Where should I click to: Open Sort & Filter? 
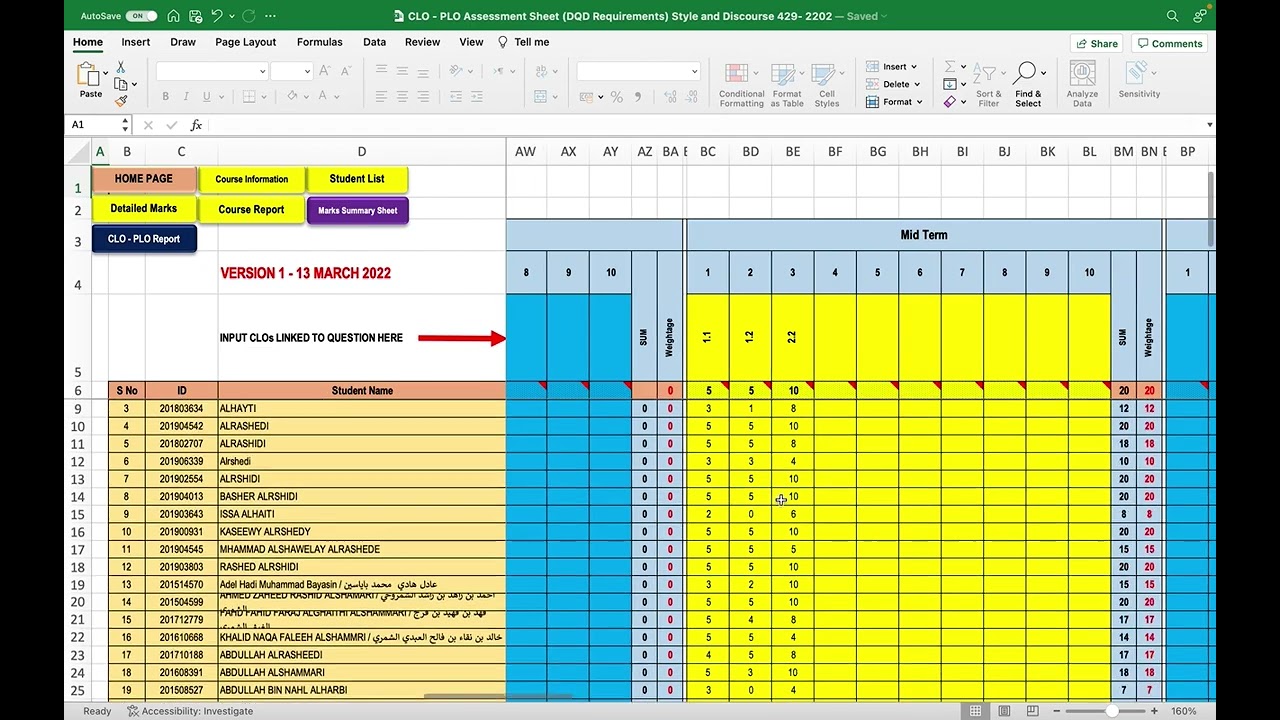[989, 84]
